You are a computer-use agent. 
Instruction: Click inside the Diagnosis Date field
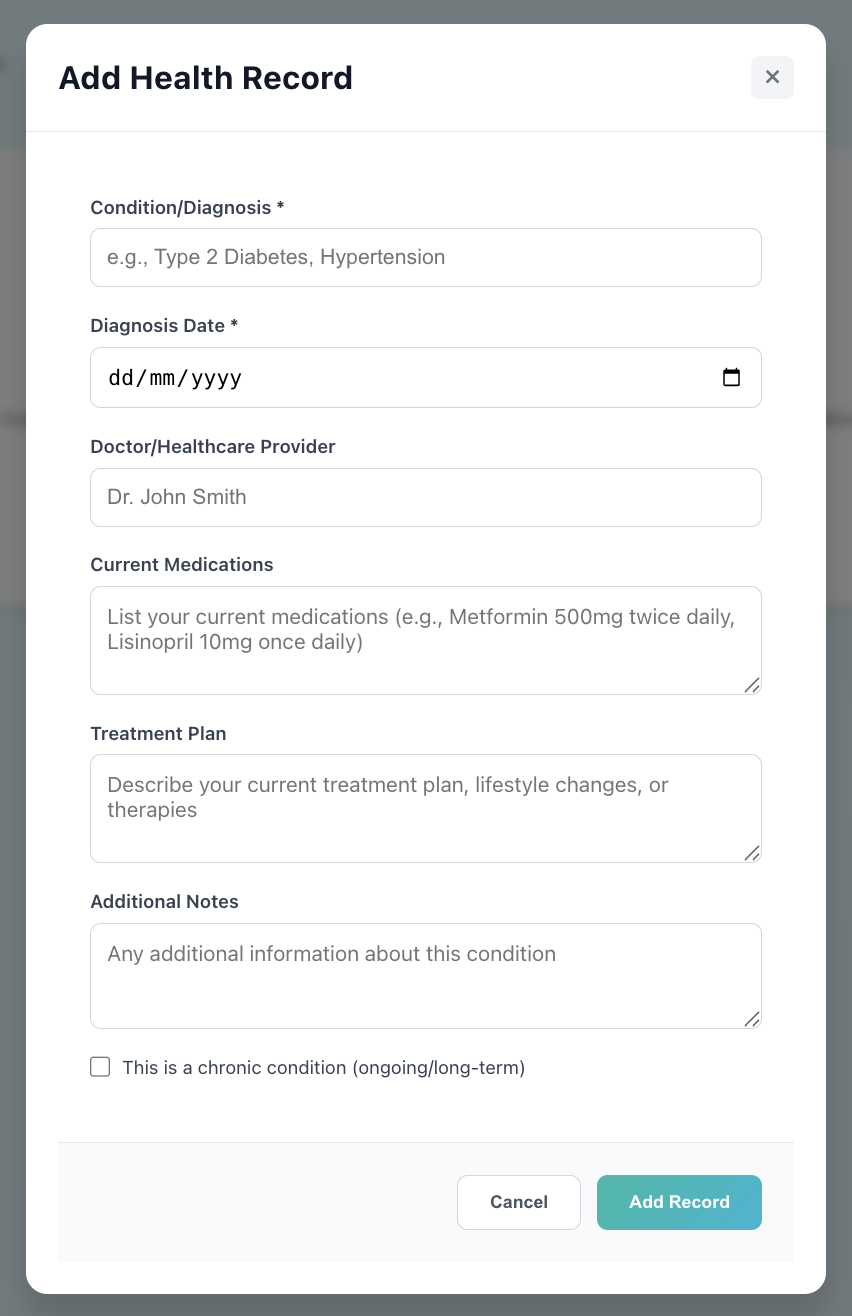(400, 377)
